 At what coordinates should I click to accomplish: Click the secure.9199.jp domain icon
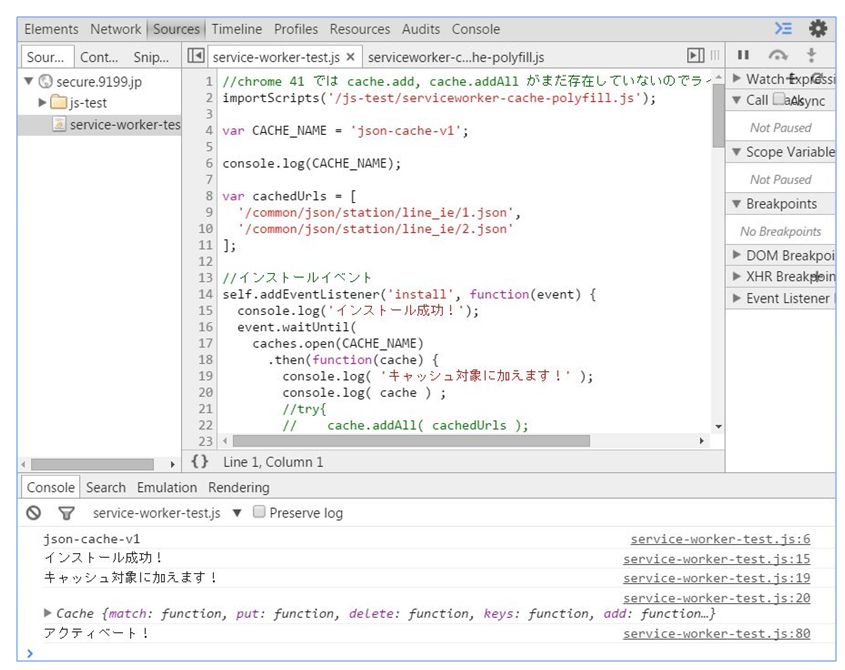(x=46, y=81)
